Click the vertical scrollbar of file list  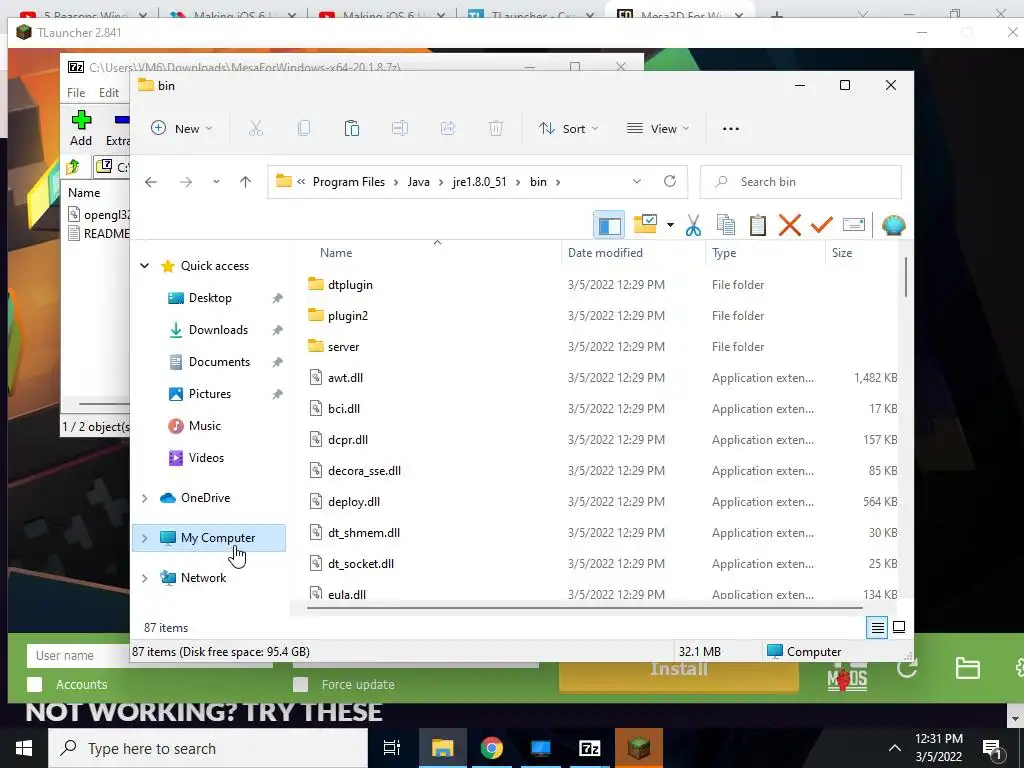[x=906, y=278]
